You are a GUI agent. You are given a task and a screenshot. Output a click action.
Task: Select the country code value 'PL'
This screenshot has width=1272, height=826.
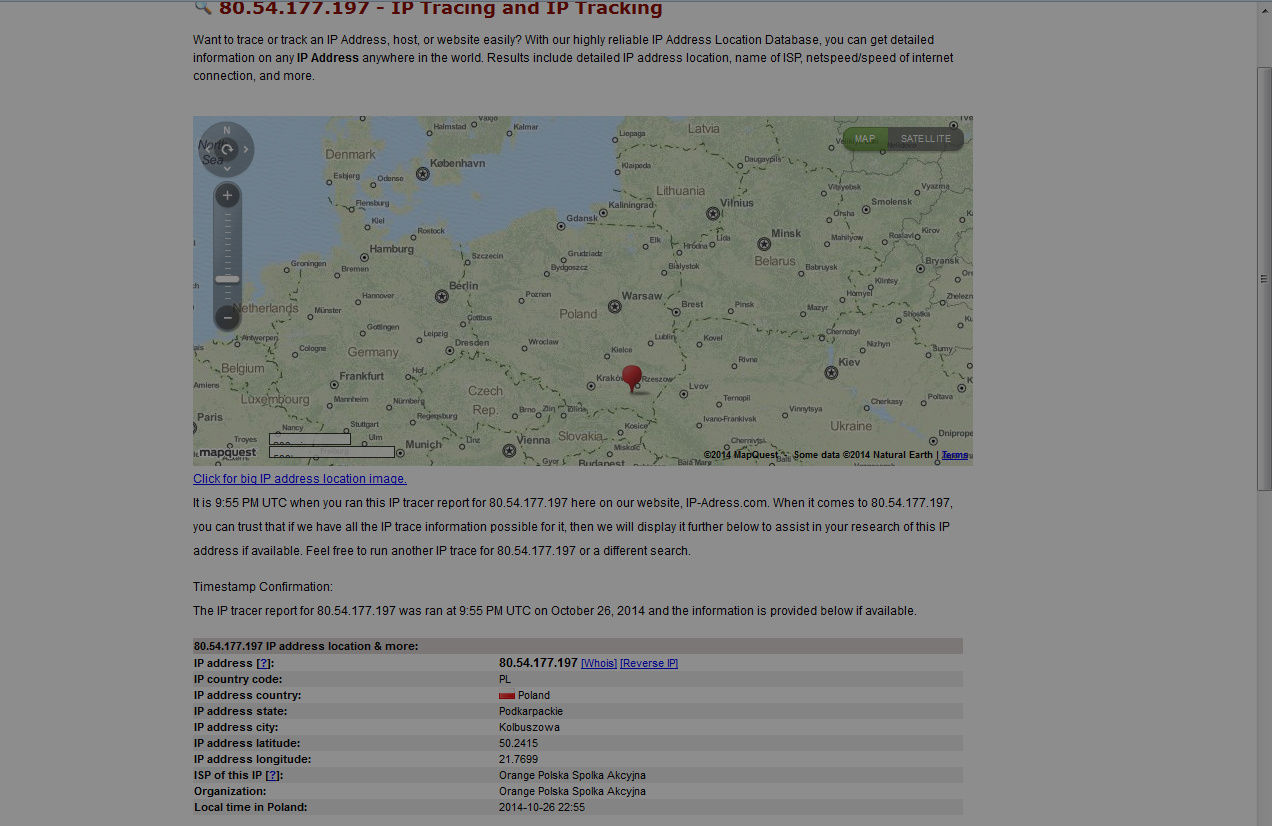pos(505,679)
